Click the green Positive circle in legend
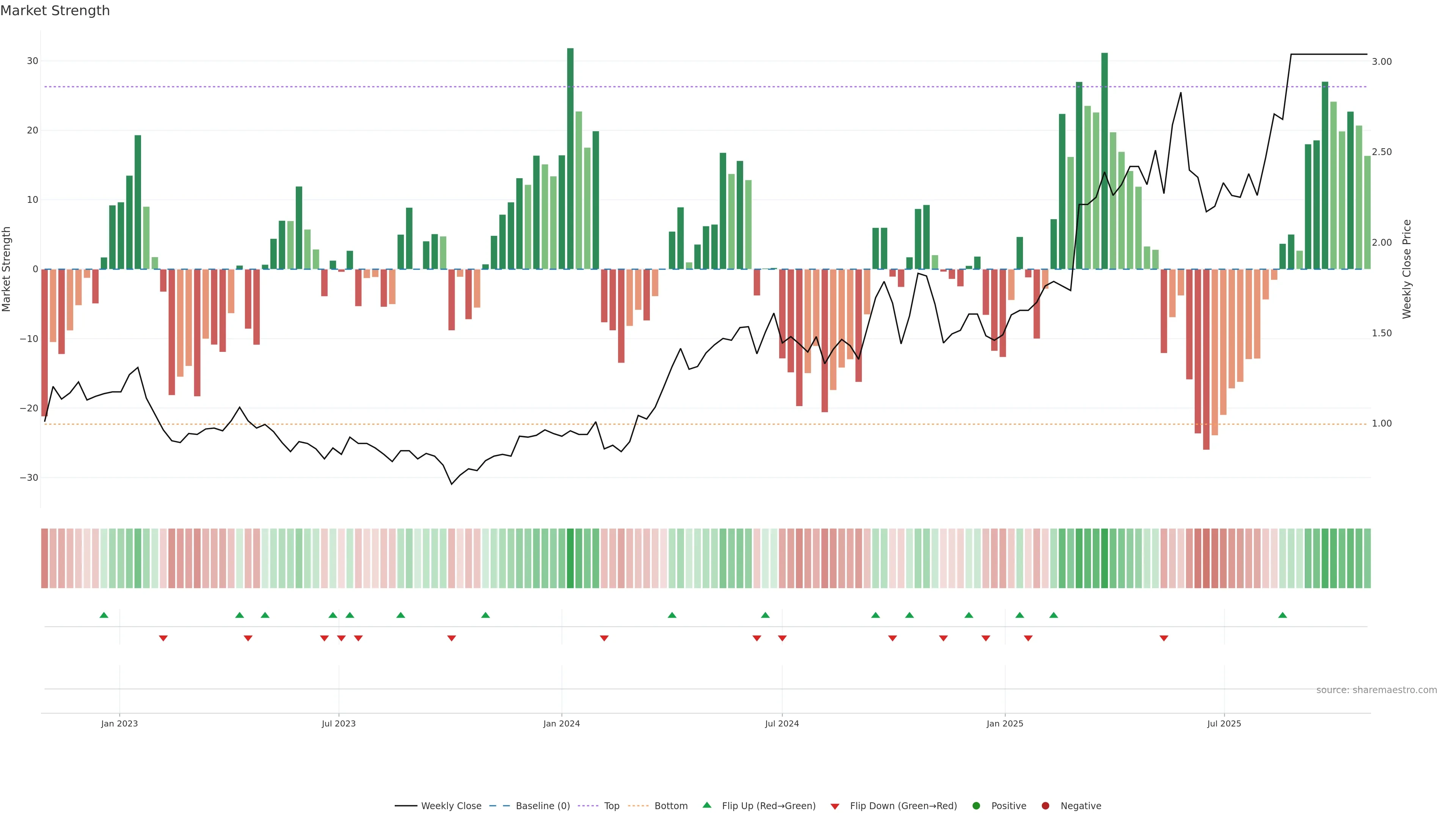Image resolution: width=1456 pixels, height=819 pixels. tap(976, 806)
